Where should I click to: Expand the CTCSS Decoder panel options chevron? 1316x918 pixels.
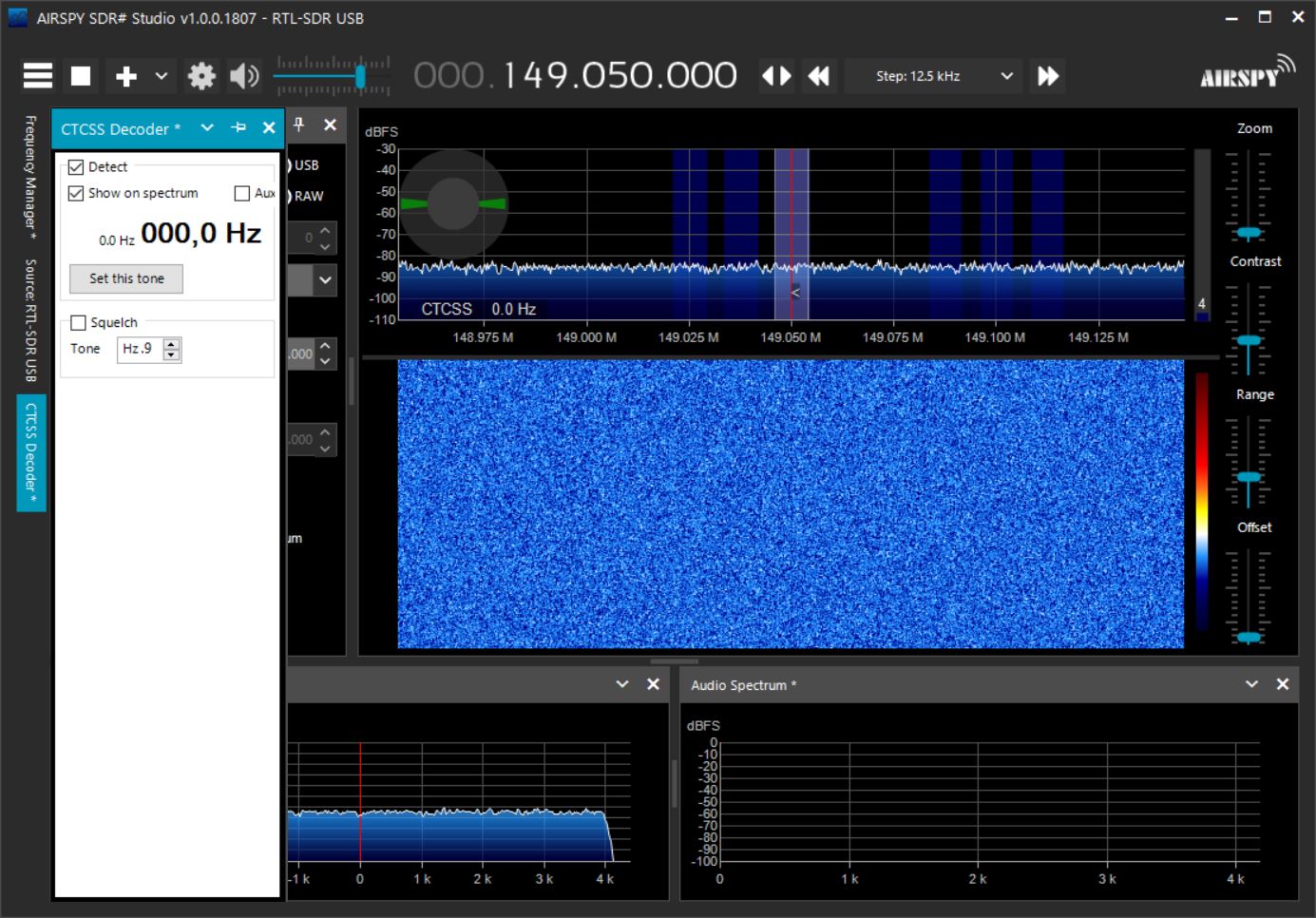[x=207, y=128]
